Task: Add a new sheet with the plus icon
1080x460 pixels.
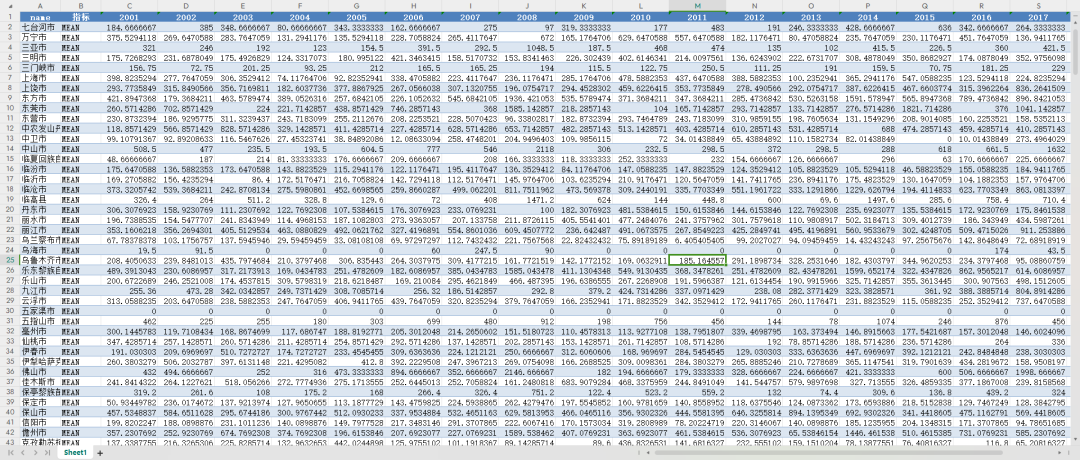Action: [x=100, y=453]
